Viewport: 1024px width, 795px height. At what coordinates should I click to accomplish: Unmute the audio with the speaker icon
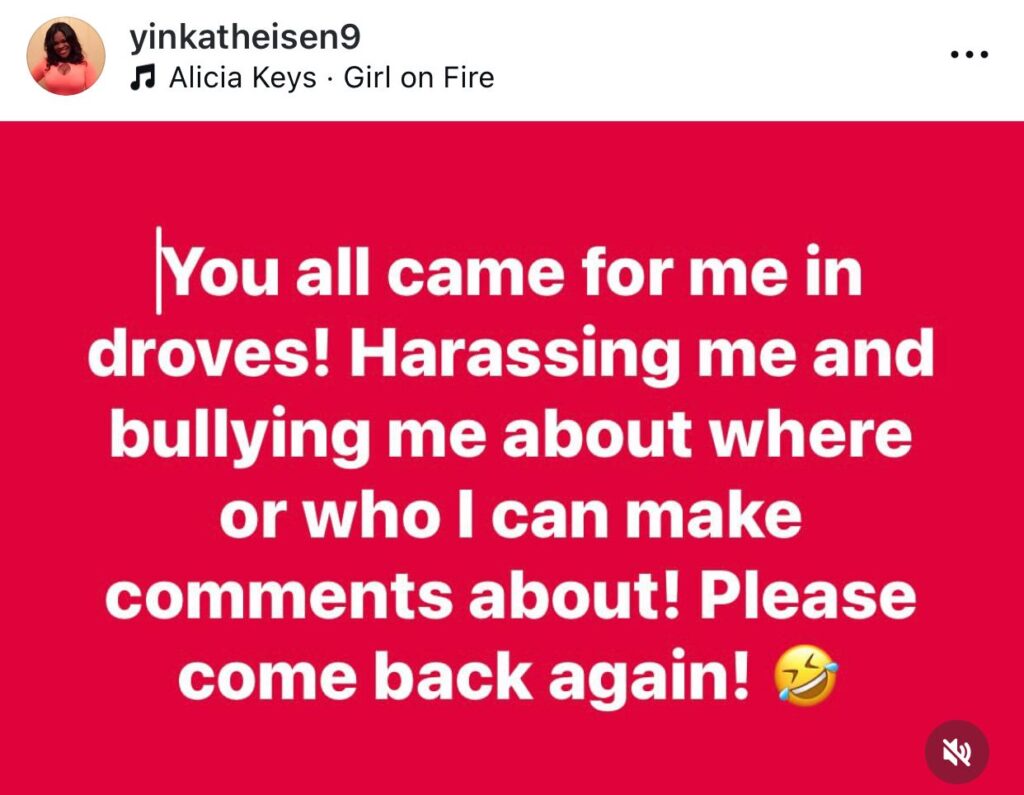click(x=957, y=752)
